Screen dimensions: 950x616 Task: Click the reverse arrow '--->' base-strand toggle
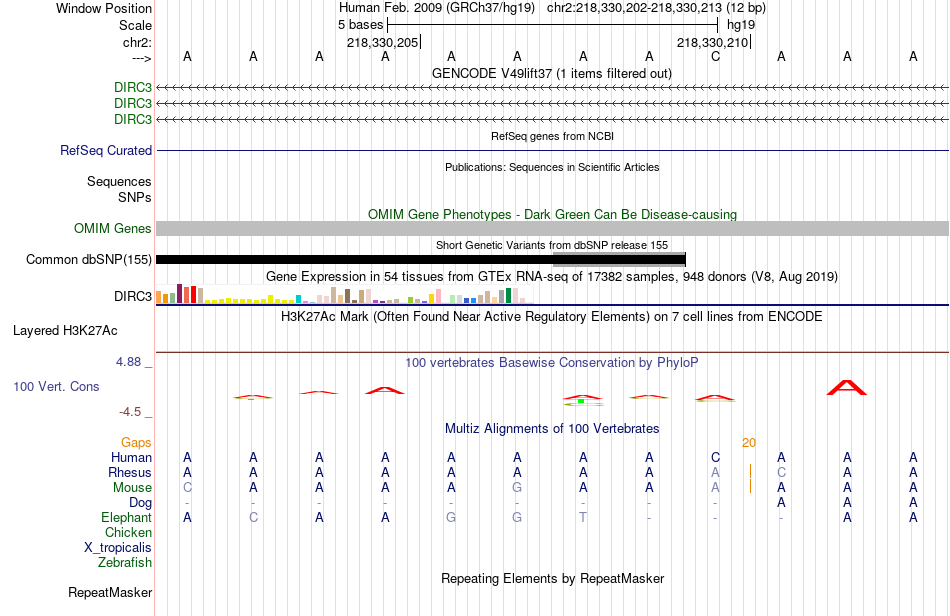point(141,58)
